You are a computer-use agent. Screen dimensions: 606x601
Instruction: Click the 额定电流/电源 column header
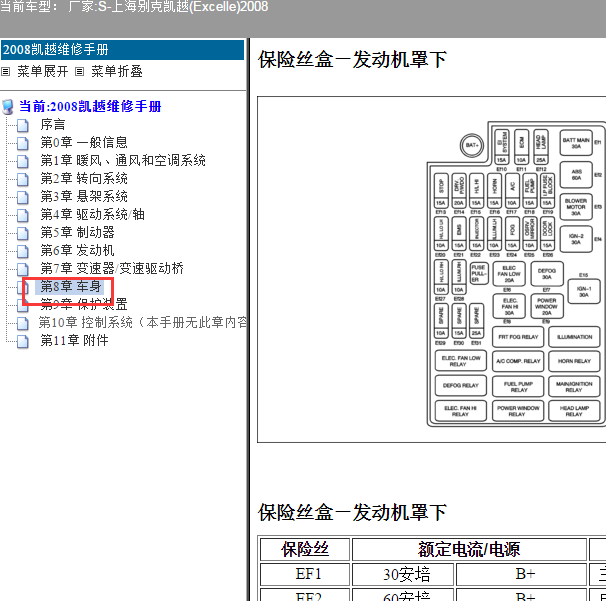[x=469, y=549]
